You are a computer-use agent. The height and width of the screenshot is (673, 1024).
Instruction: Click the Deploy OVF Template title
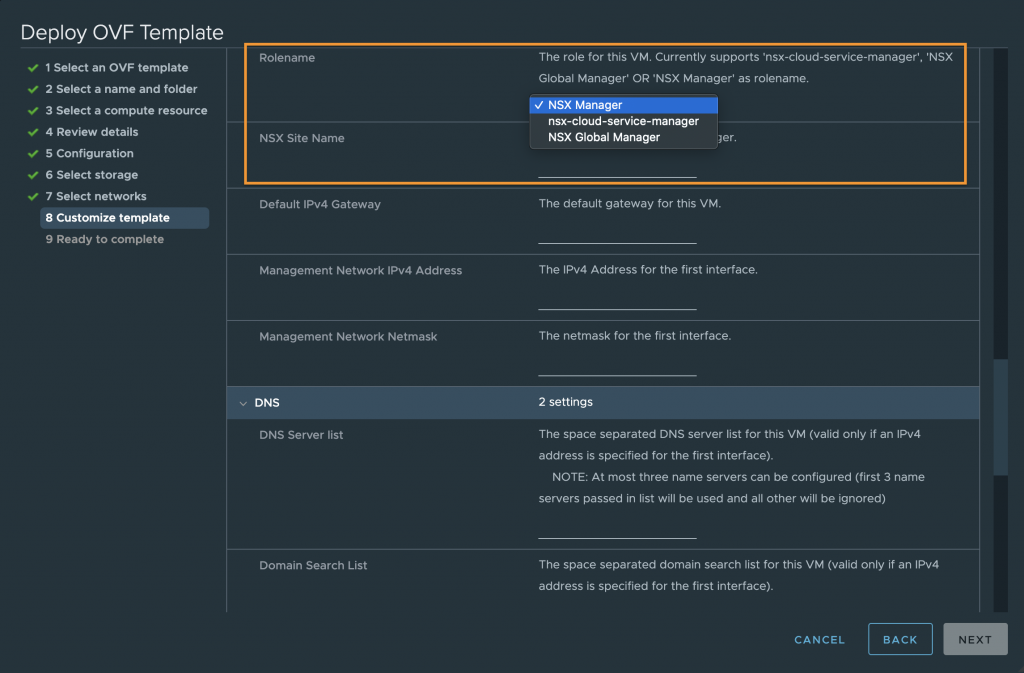click(x=122, y=33)
